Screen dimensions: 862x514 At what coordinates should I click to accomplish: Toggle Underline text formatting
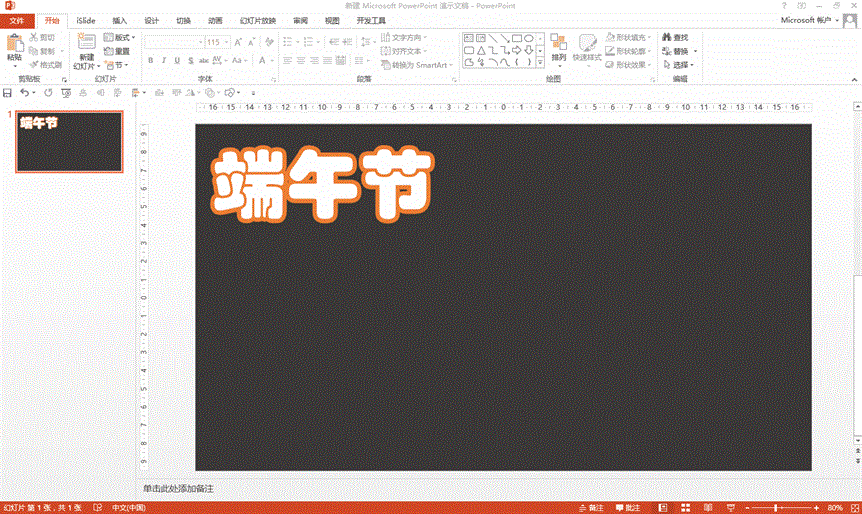click(x=176, y=60)
